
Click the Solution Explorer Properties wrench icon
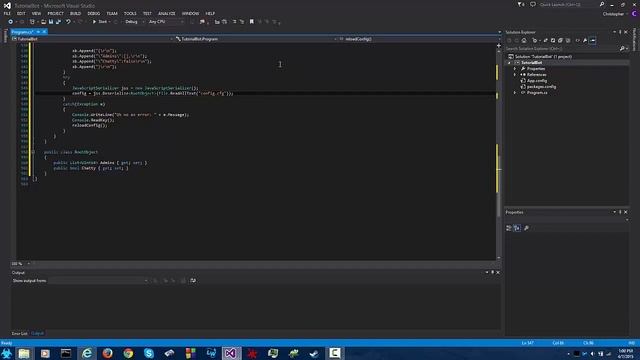coord(585,40)
